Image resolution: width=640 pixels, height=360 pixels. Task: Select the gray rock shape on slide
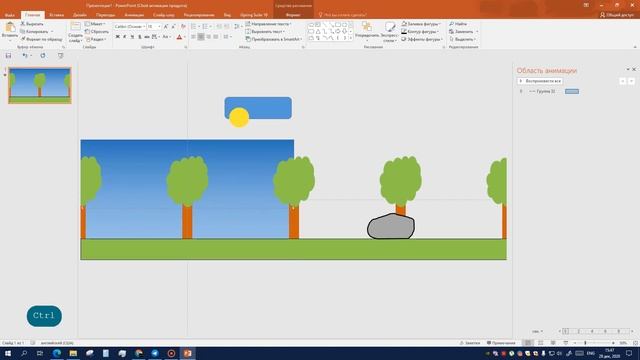(x=391, y=227)
